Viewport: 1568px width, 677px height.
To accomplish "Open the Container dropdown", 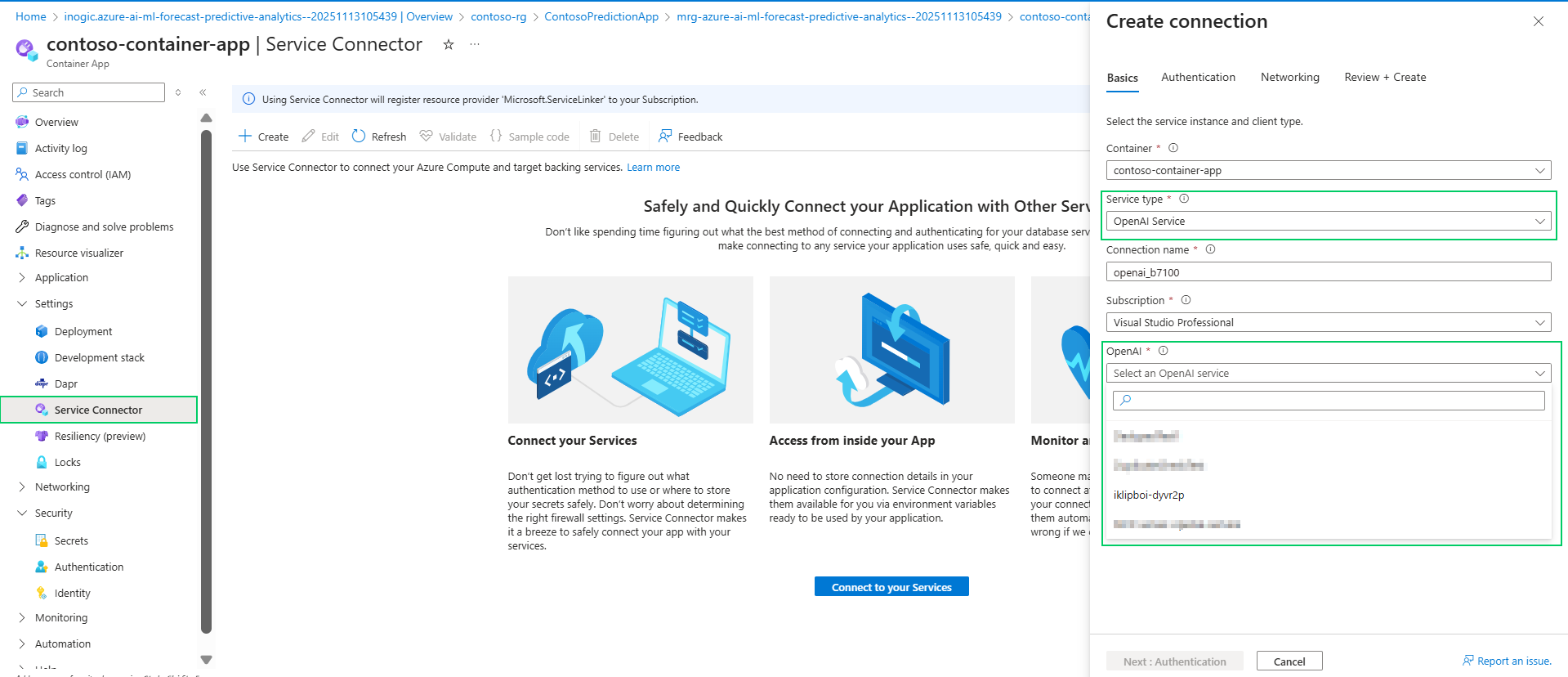I will (x=1328, y=170).
